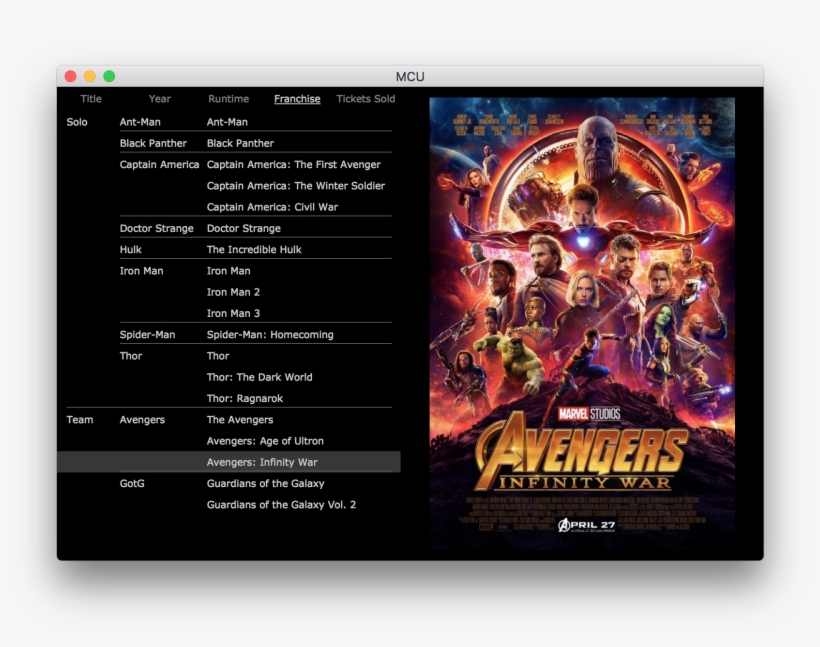Select the Ant-Man movie entry

click(x=229, y=121)
